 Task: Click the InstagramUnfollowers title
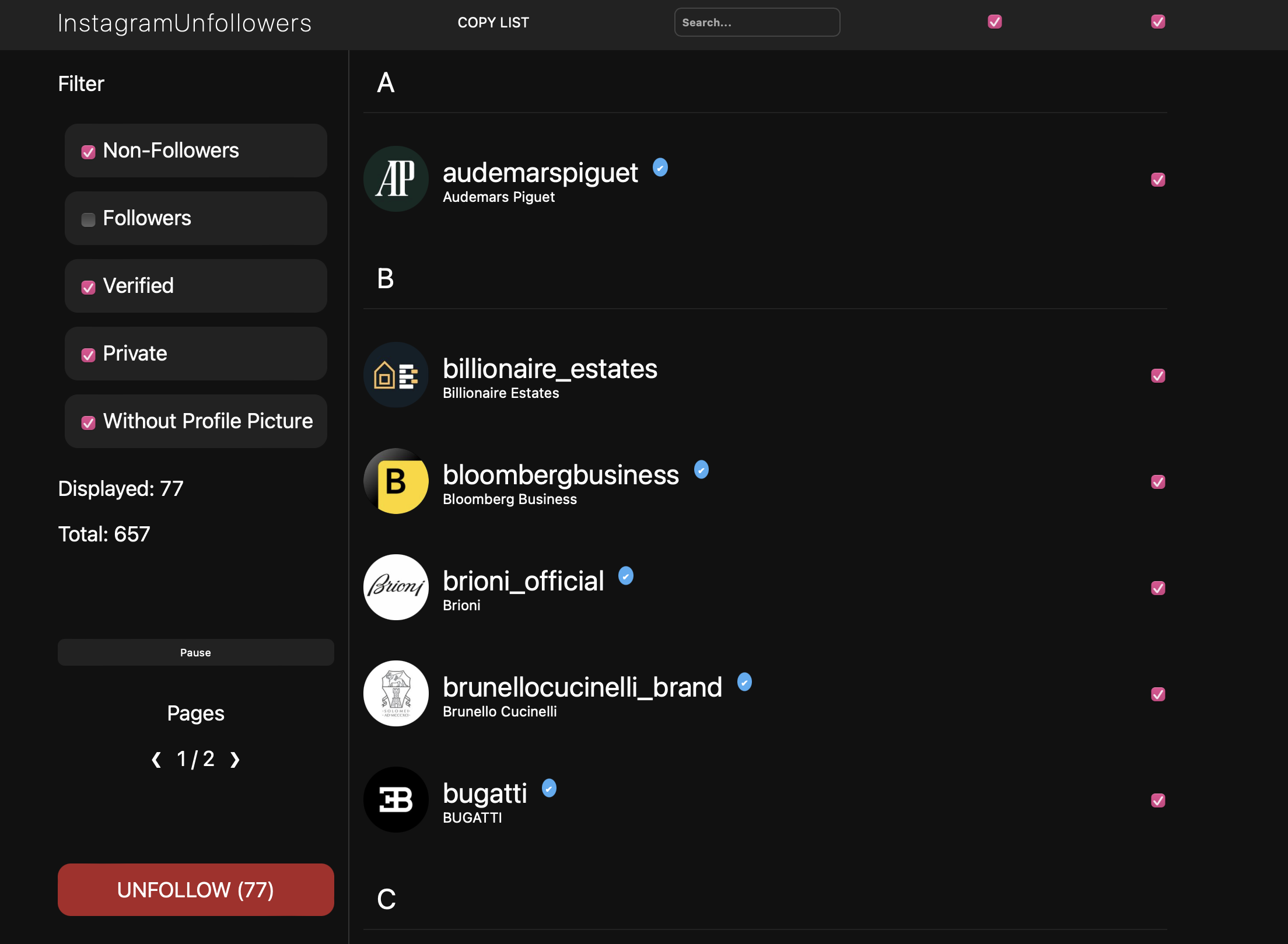(x=184, y=23)
